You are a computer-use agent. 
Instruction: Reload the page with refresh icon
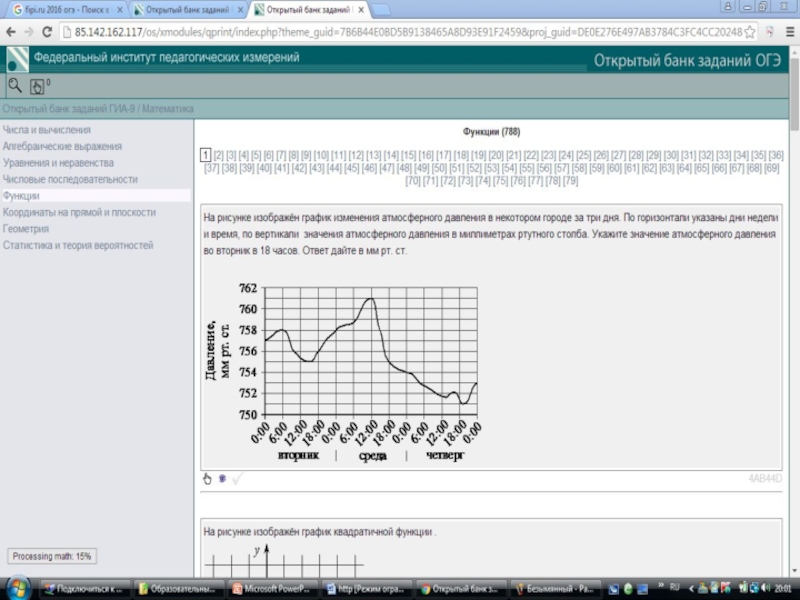(x=47, y=32)
